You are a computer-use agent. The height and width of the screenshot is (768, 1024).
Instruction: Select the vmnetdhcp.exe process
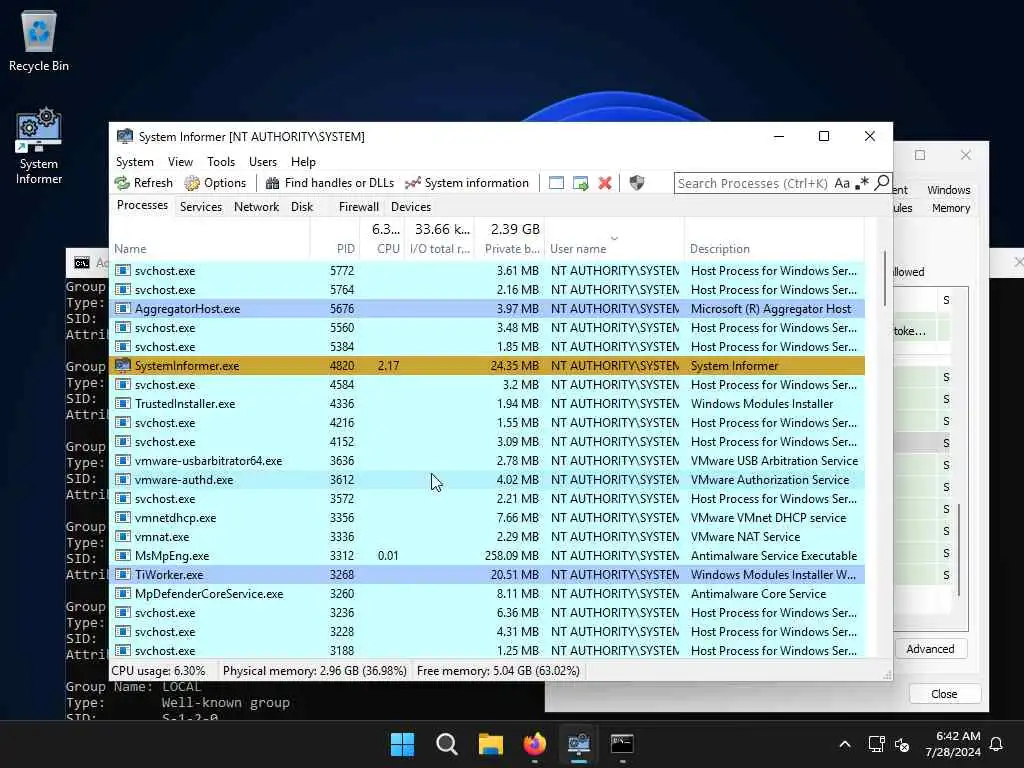[487, 518]
